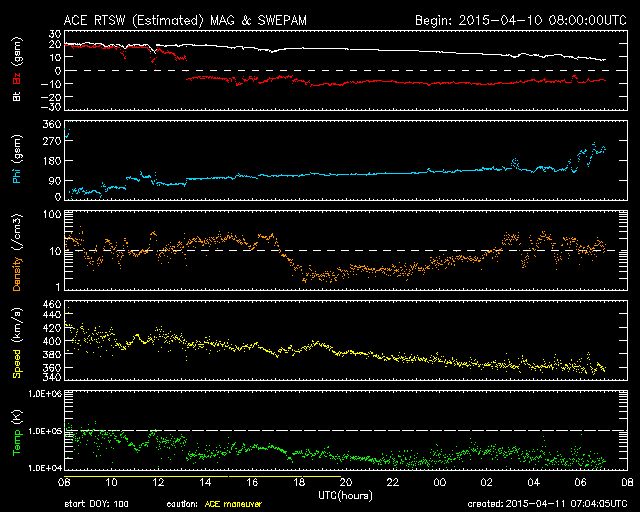Image resolution: width=640 pixels, height=512 pixels.
Task: Click the red 'Bz' axis label
Action: click(17, 79)
